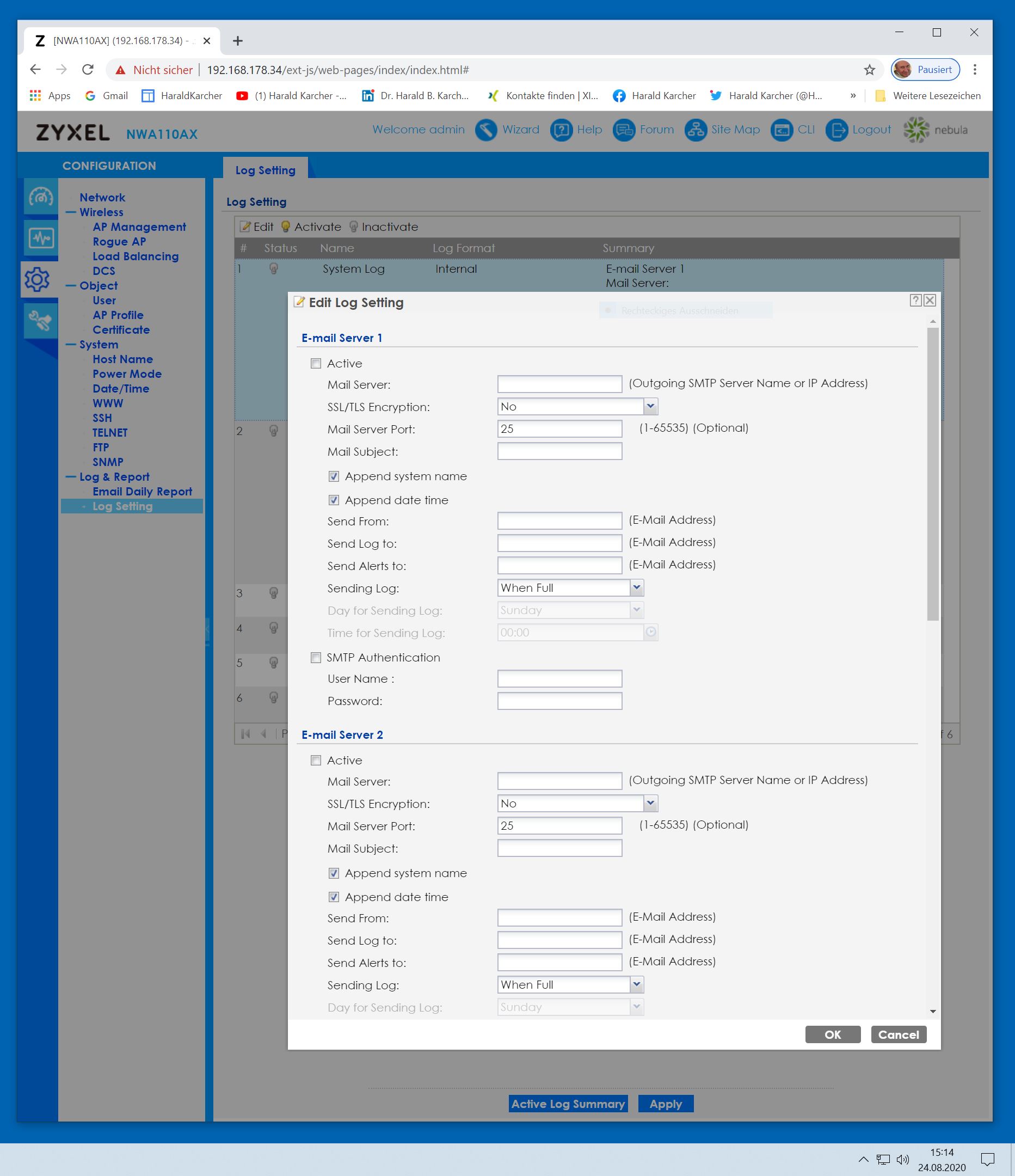Toggle SMTP Authentication checkbox
The width and height of the screenshot is (1015, 1176).
pyautogui.click(x=316, y=658)
